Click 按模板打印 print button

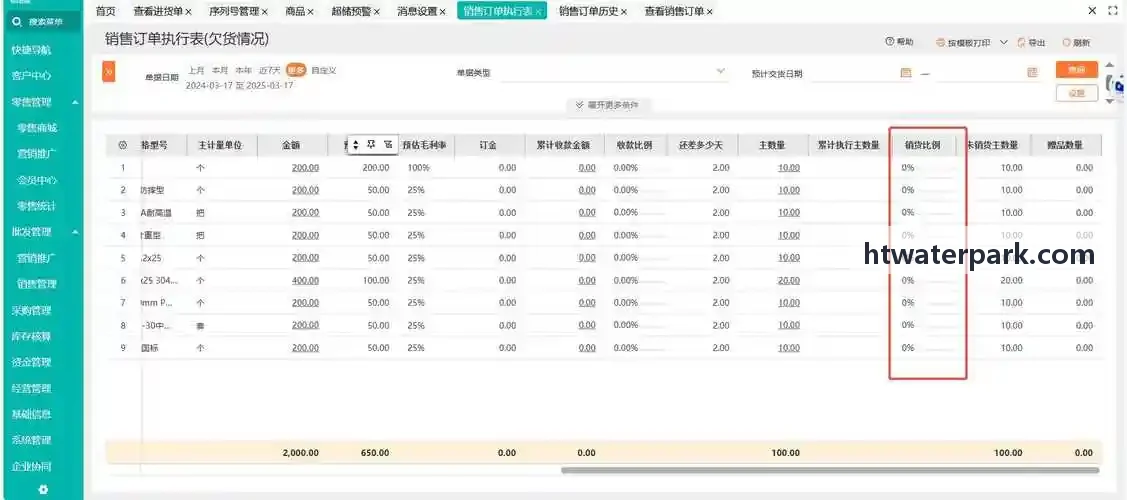pyautogui.click(x=963, y=43)
